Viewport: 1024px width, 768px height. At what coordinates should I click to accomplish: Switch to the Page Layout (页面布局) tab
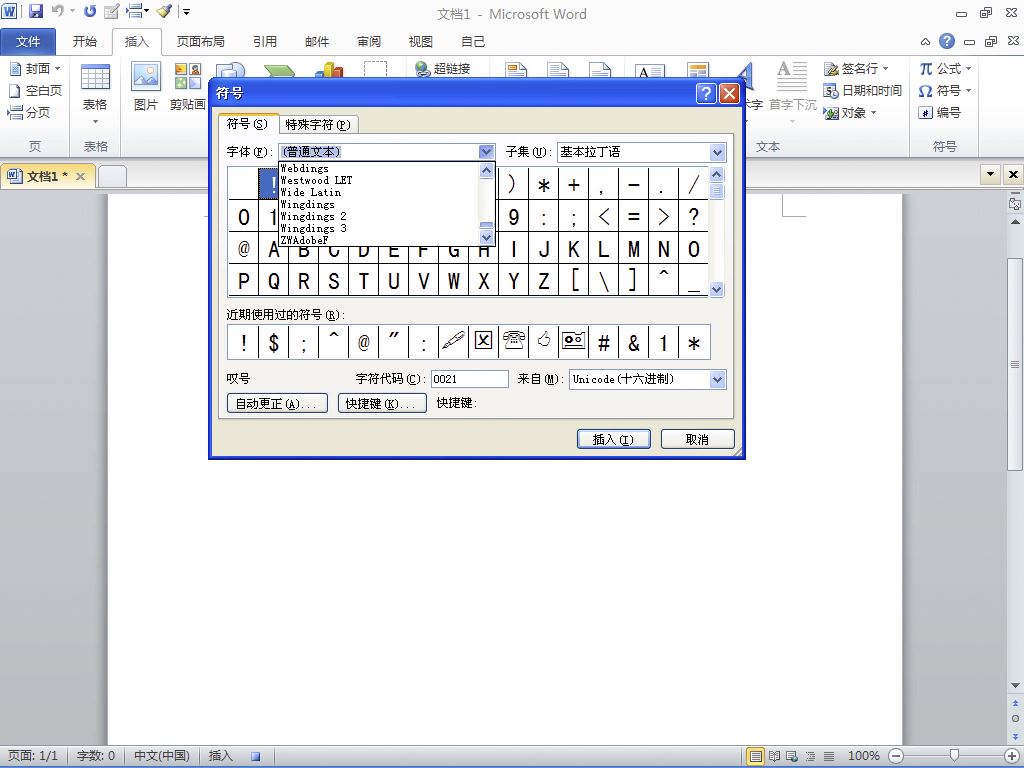200,41
